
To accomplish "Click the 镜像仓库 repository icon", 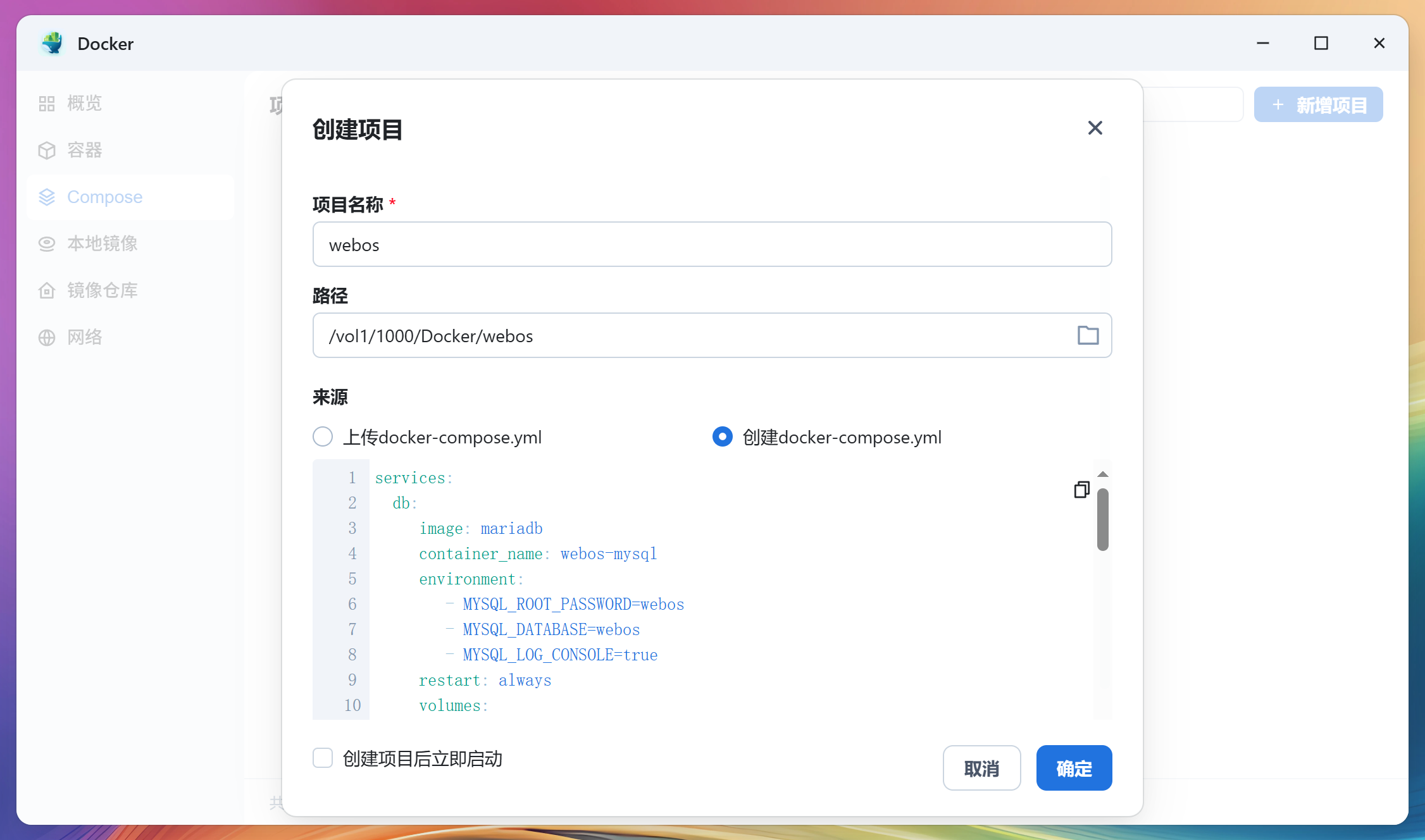I will pyautogui.click(x=47, y=290).
